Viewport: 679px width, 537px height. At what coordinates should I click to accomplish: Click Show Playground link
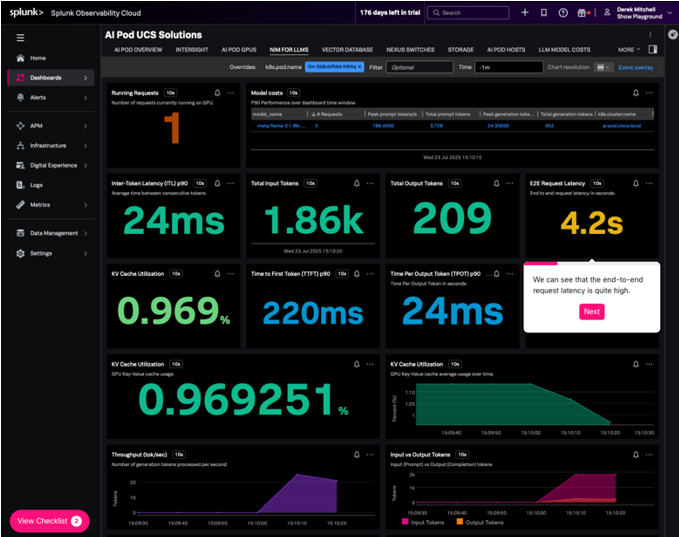click(639, 16)
